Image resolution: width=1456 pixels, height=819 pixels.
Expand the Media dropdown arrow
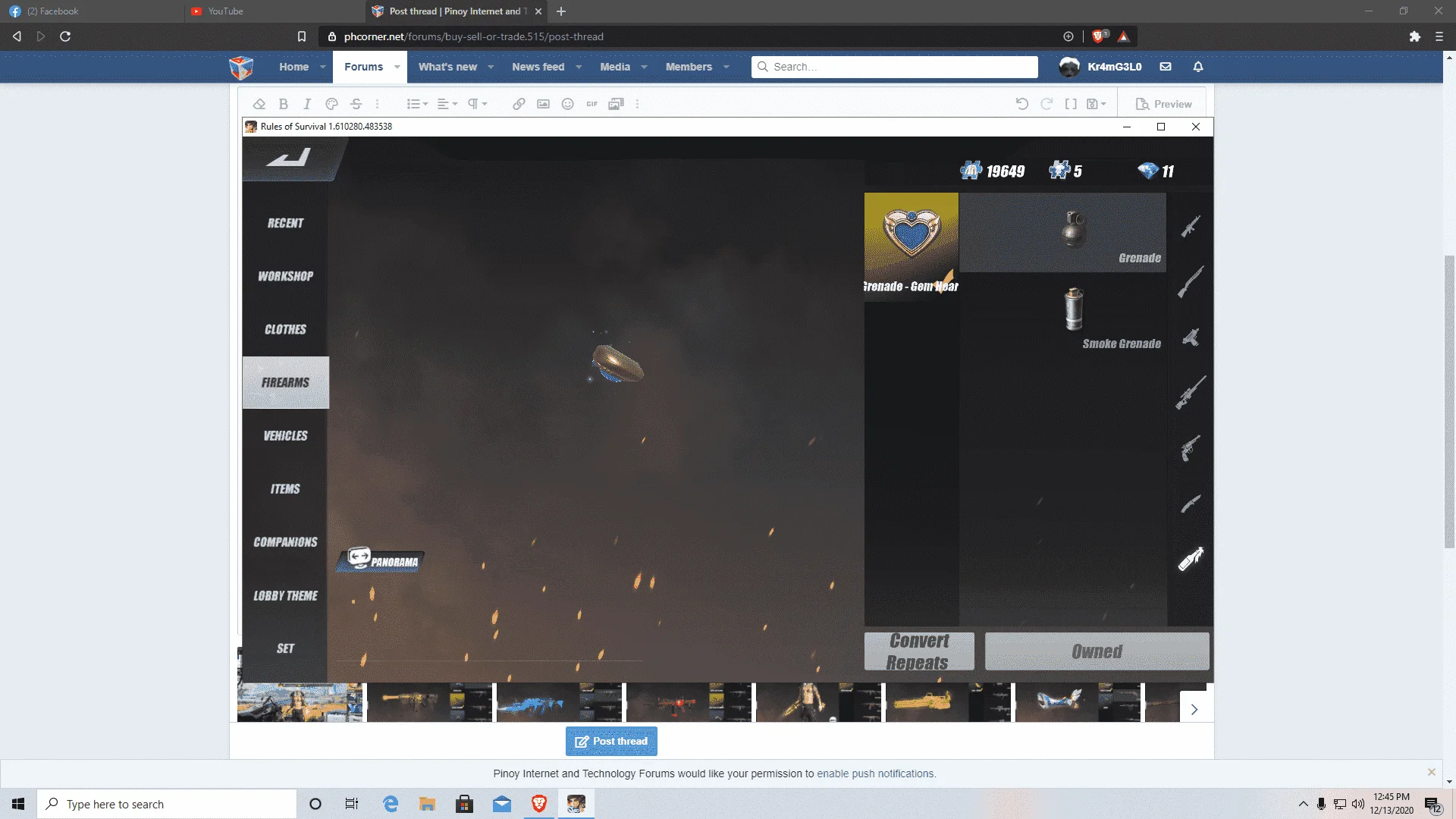pyautogui.click(x=644, y=67)
